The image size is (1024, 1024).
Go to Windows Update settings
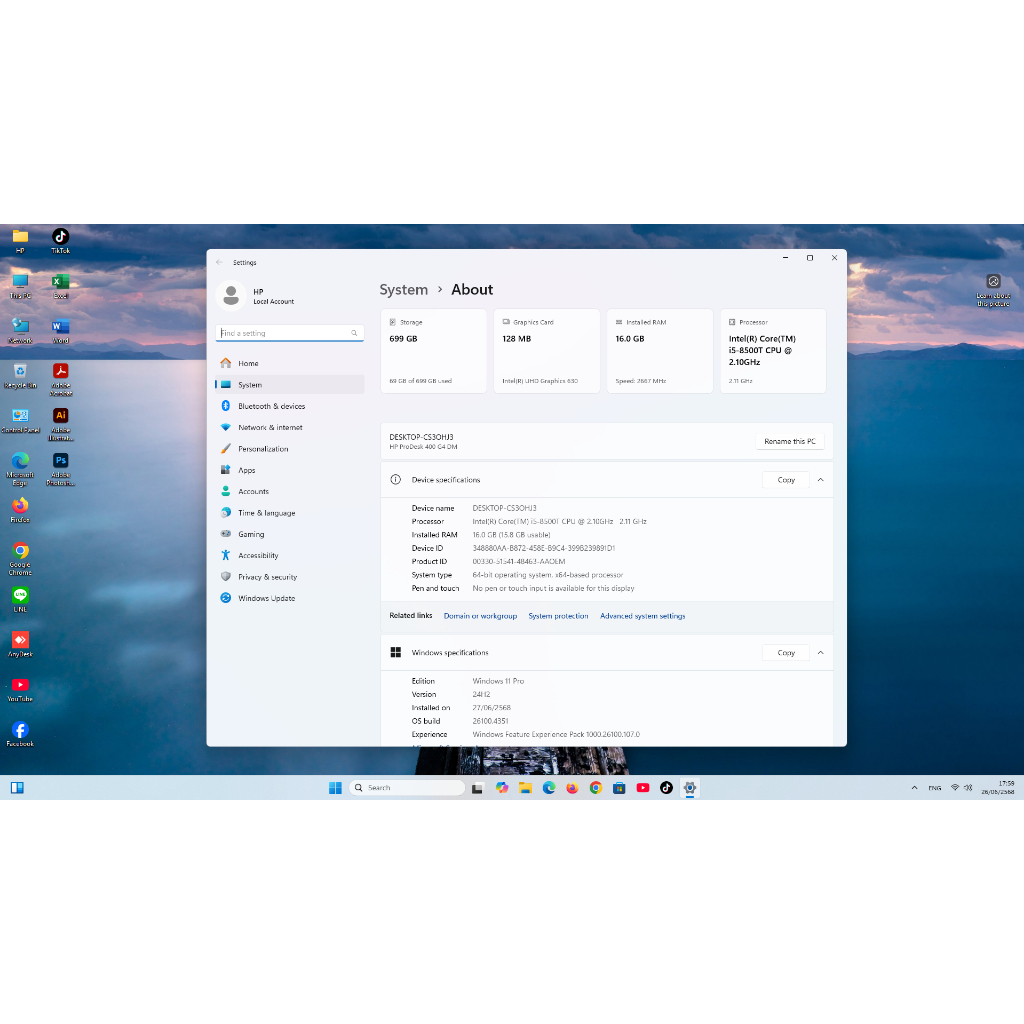click(266, 598)
